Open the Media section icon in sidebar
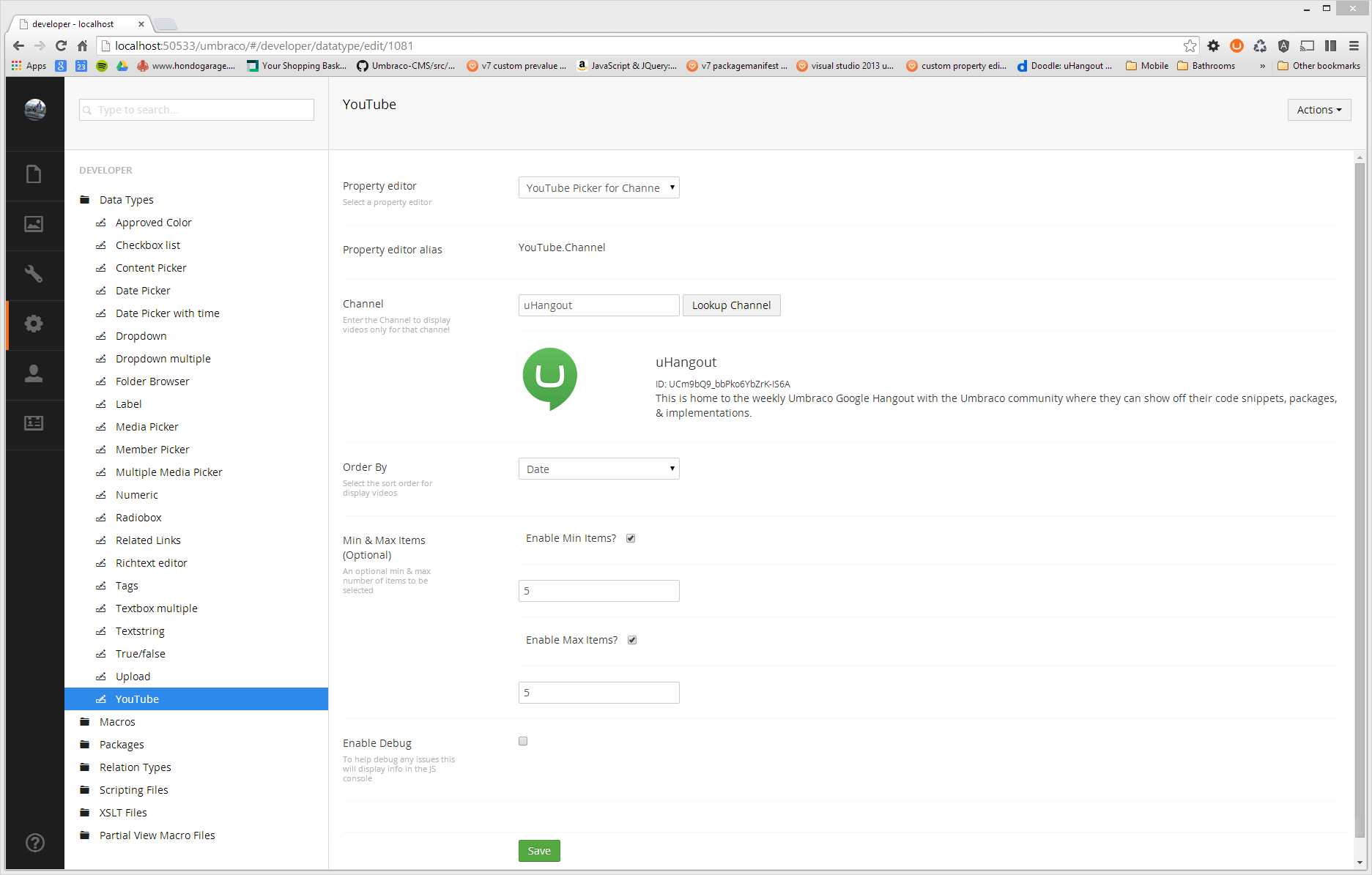1372x875 pixels. 34,224
